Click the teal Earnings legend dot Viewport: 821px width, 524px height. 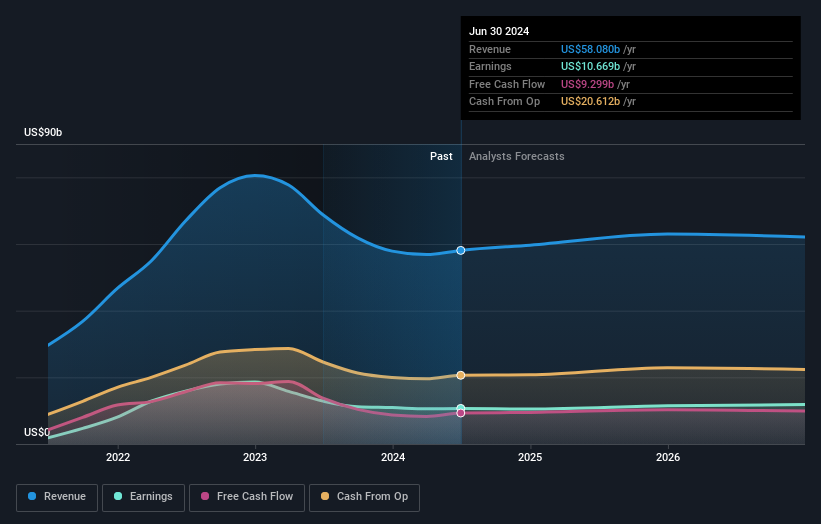click(118, 496)
